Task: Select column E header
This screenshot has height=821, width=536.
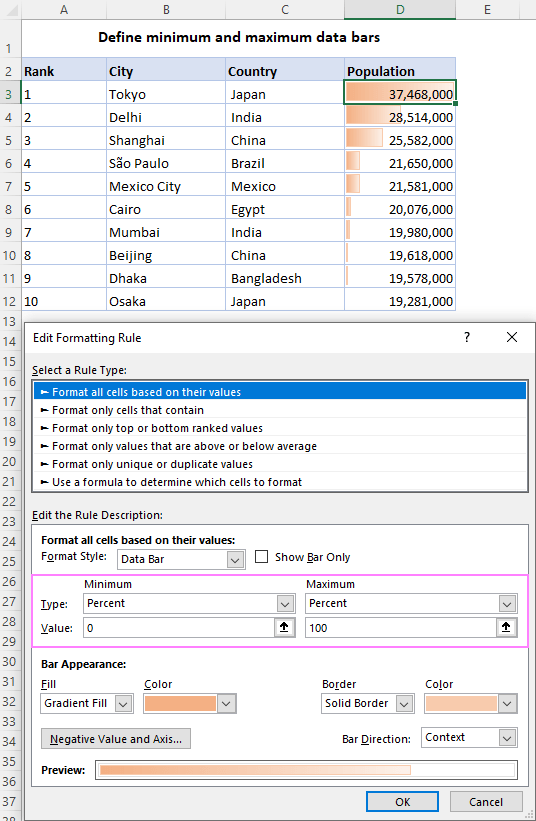Action: (487, 9)
